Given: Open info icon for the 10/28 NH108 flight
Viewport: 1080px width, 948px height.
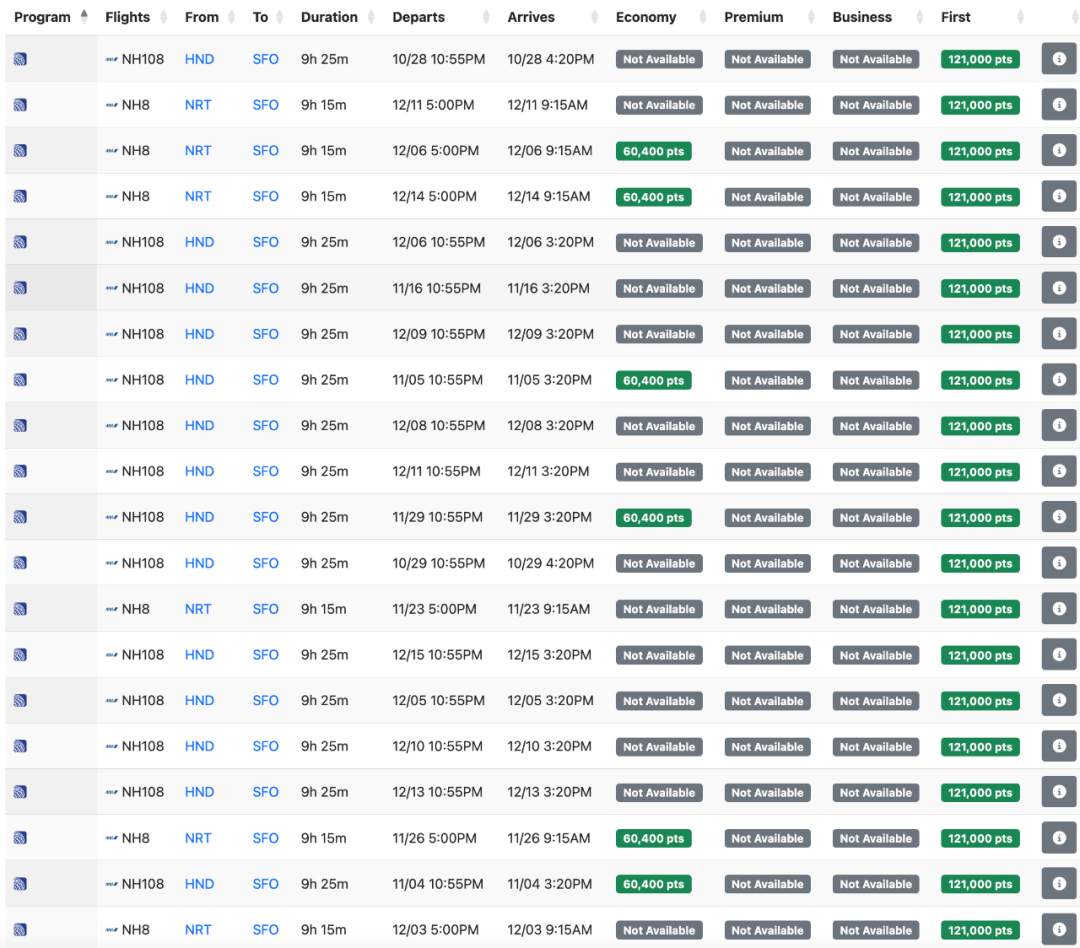Looking at the screenshot, I should (x=1058, y=59).
